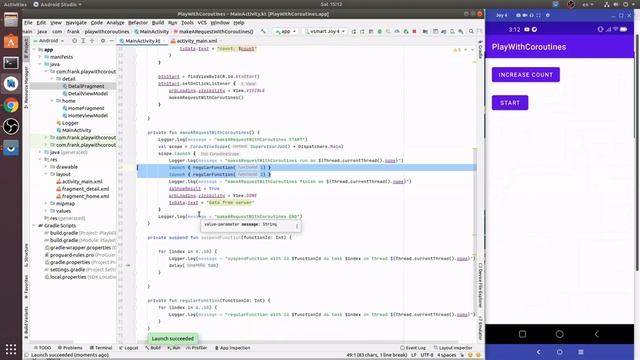
Task: Expand the manifests folder
Action: (x=40, y=57)
